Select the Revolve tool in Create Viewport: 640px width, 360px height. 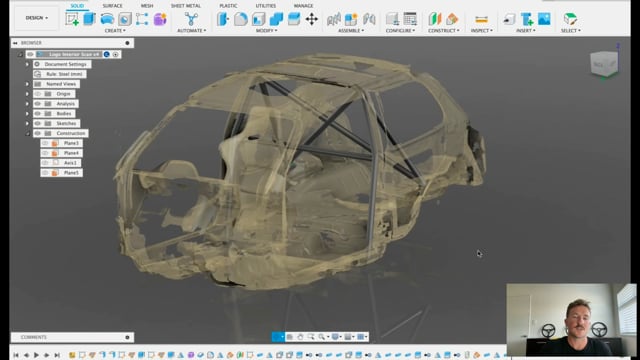[x=107, y=19]
